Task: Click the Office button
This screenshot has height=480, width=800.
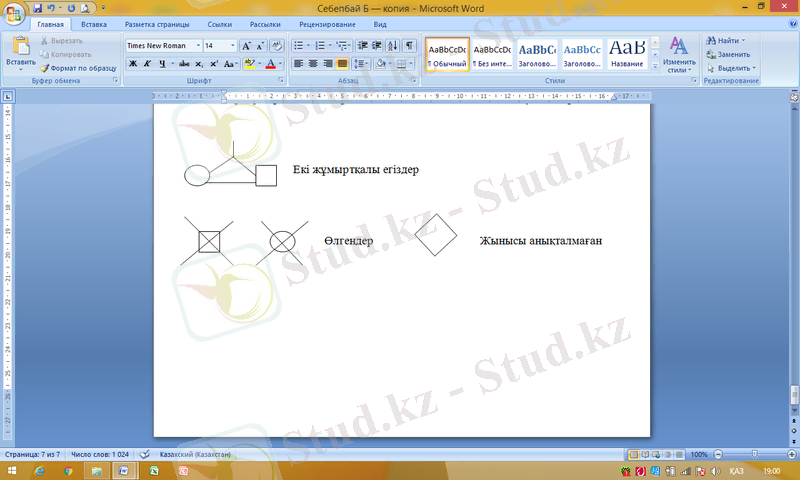Action: (x=14, y=12)
